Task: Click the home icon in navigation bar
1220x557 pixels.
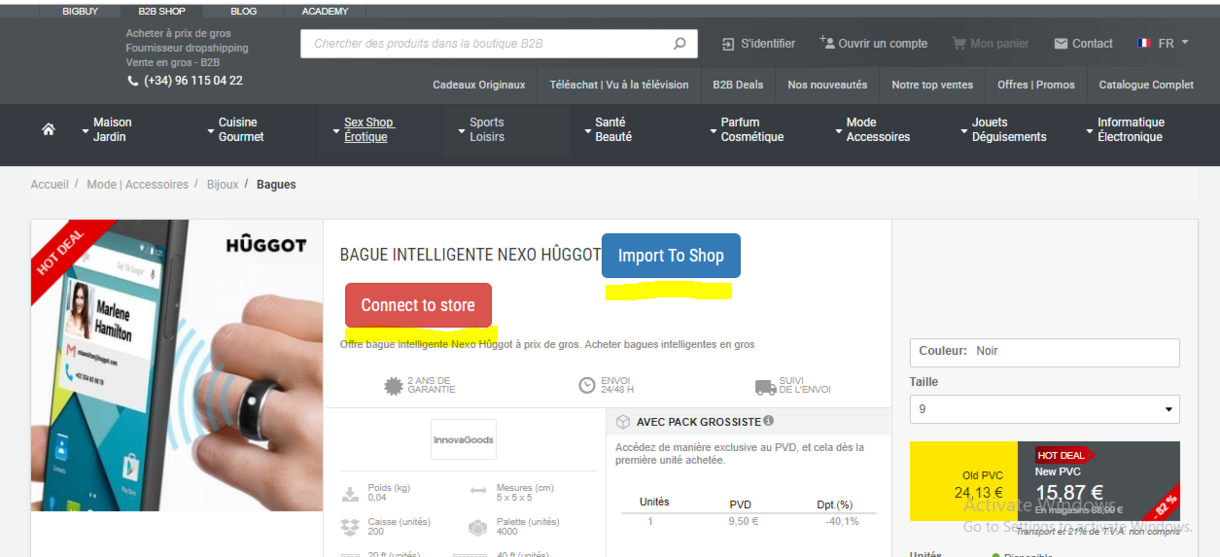Action: 48,130
